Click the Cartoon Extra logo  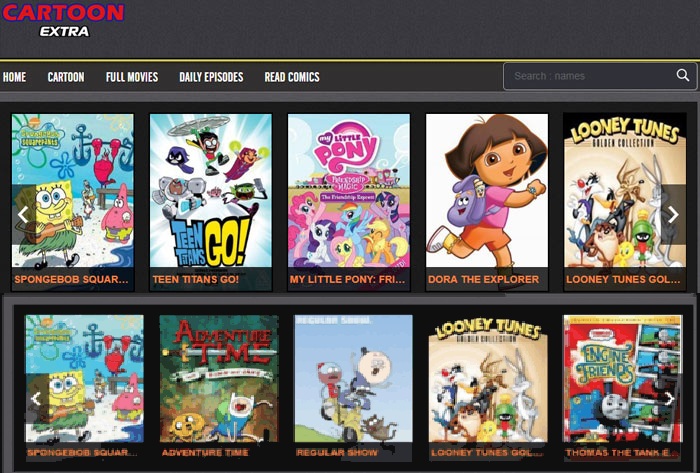(x=63, y=20)
